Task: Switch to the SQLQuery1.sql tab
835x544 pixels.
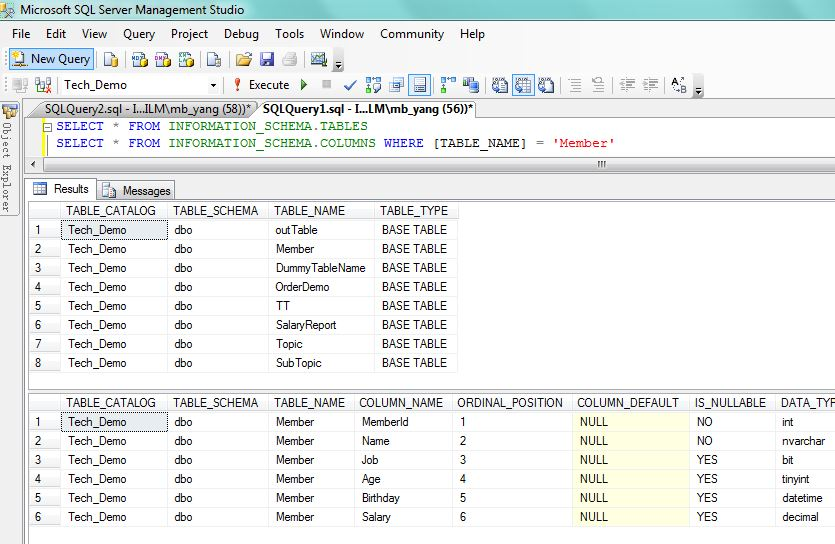Action: (x=367, y=109)
